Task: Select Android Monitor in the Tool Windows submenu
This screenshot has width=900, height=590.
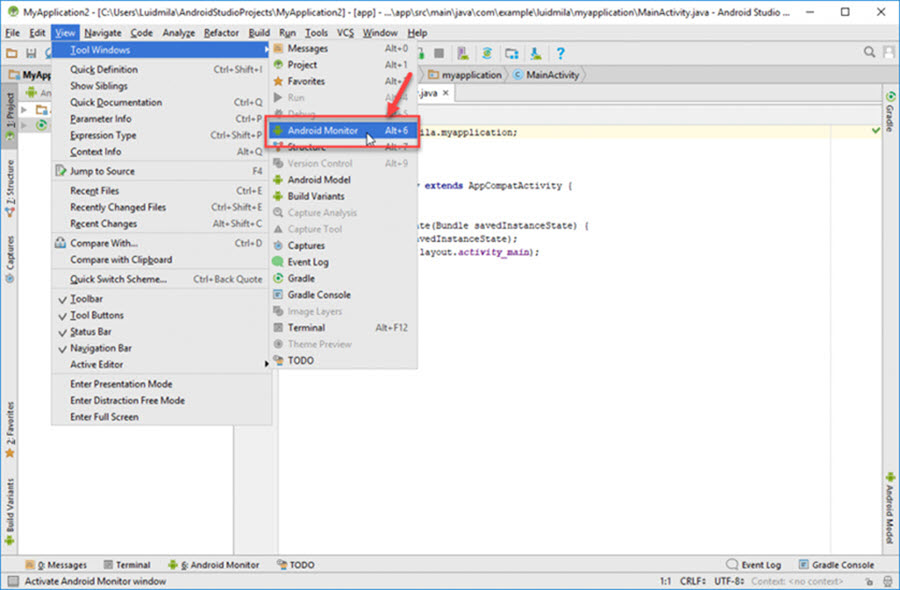Action: (343, 131)
